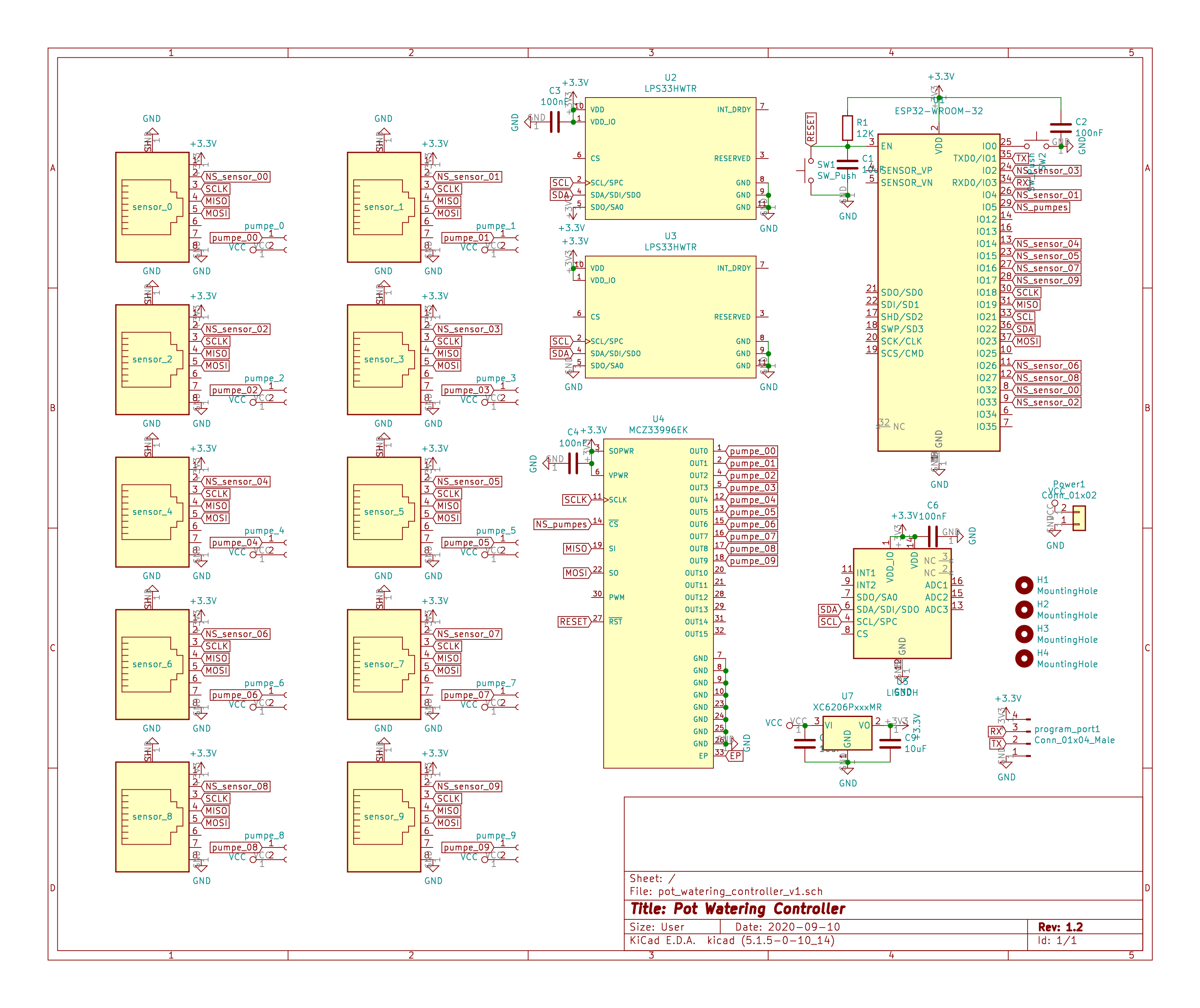Select the pumpe_00 label at U4 OUT0
The image size is (1200, 1008).
pos(752,452)
